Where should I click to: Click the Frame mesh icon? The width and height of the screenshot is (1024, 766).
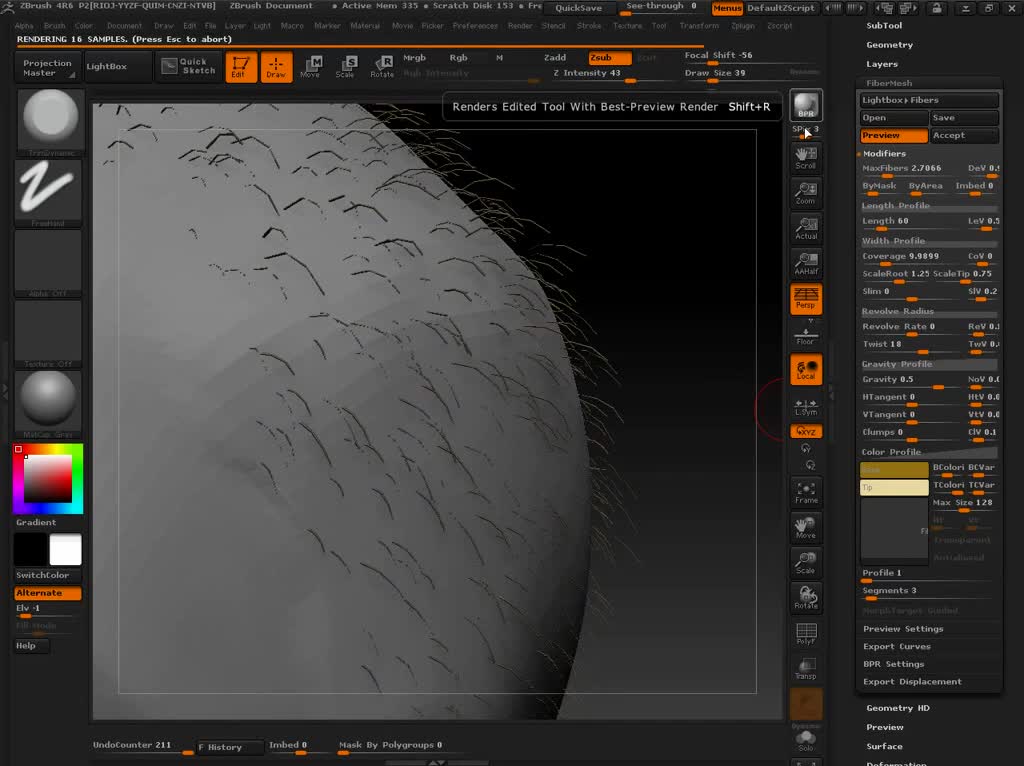click(x=806, y=493)
